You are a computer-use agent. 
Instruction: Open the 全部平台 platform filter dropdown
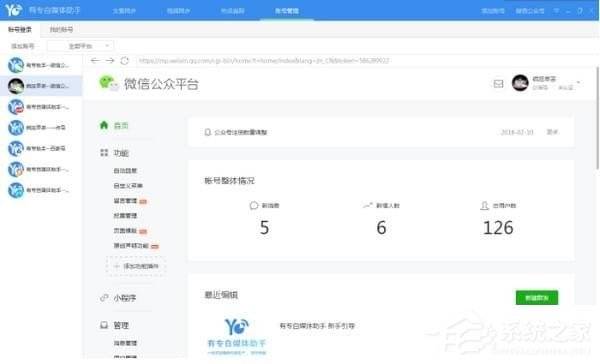(x=80, y=46)
